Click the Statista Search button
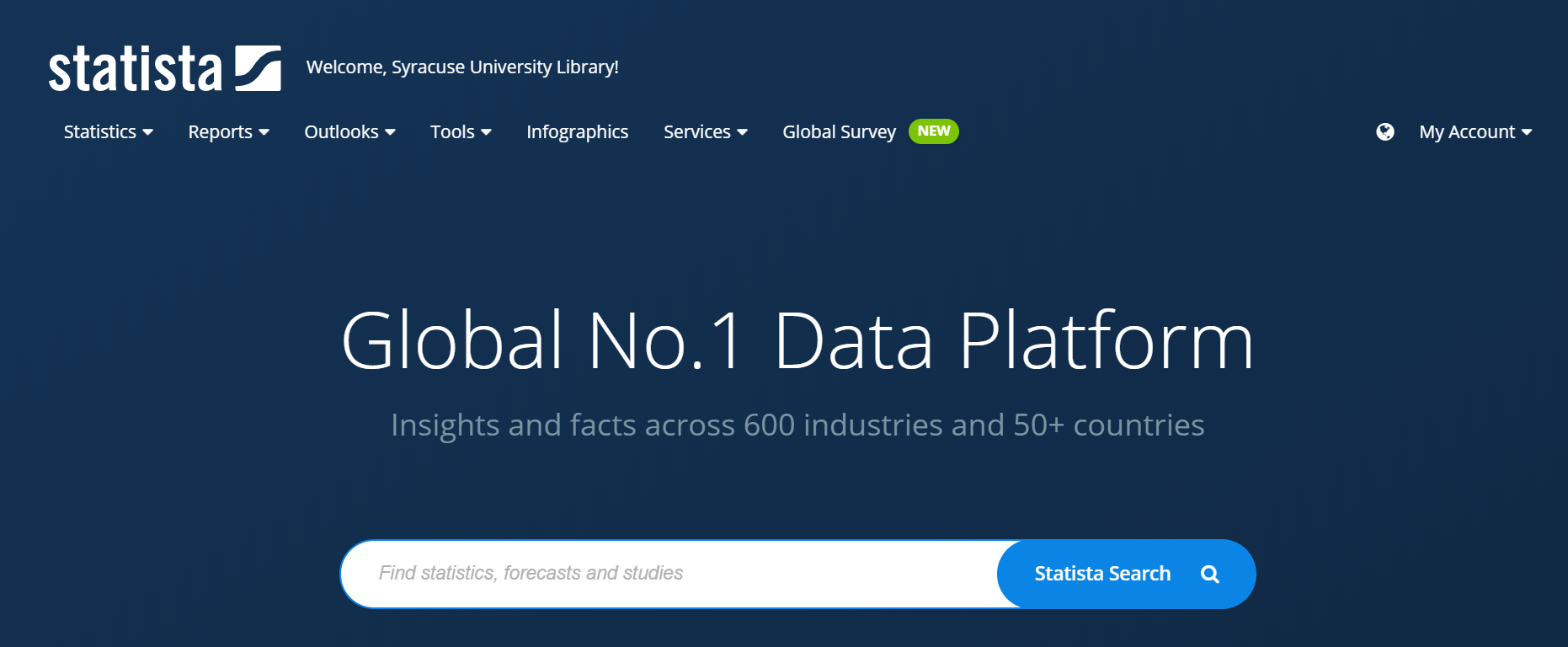1568x647 pixels. pyautogui.click(x=1127, y=574)
